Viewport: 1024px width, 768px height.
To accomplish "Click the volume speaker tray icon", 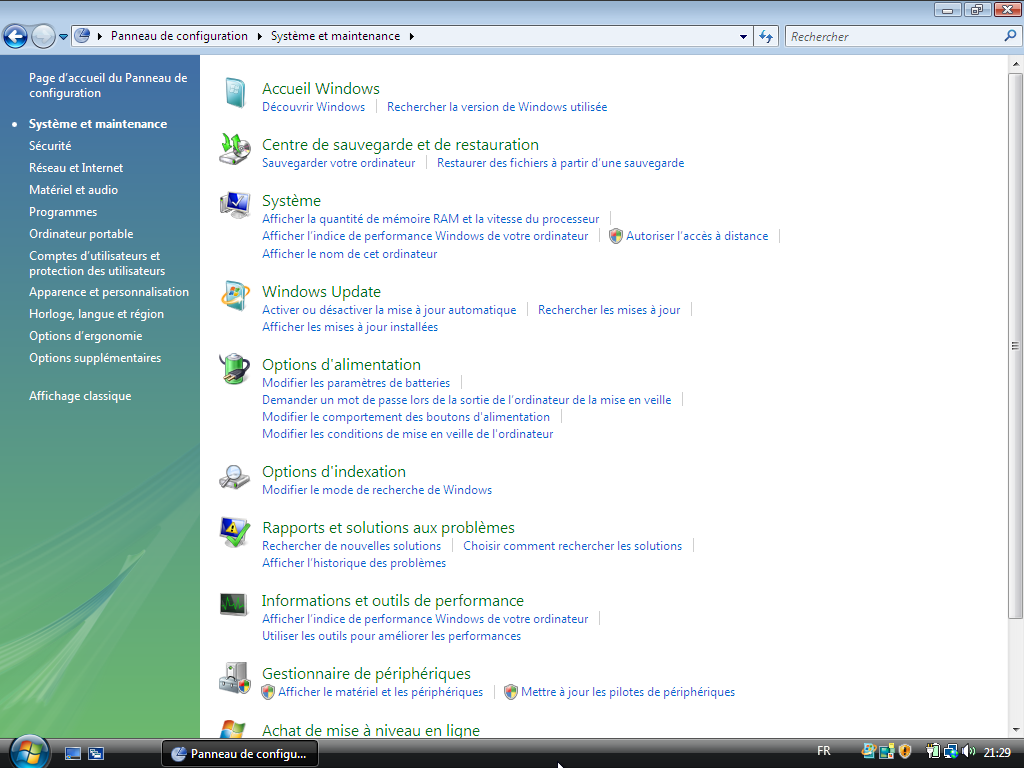I will pos(968,752).
